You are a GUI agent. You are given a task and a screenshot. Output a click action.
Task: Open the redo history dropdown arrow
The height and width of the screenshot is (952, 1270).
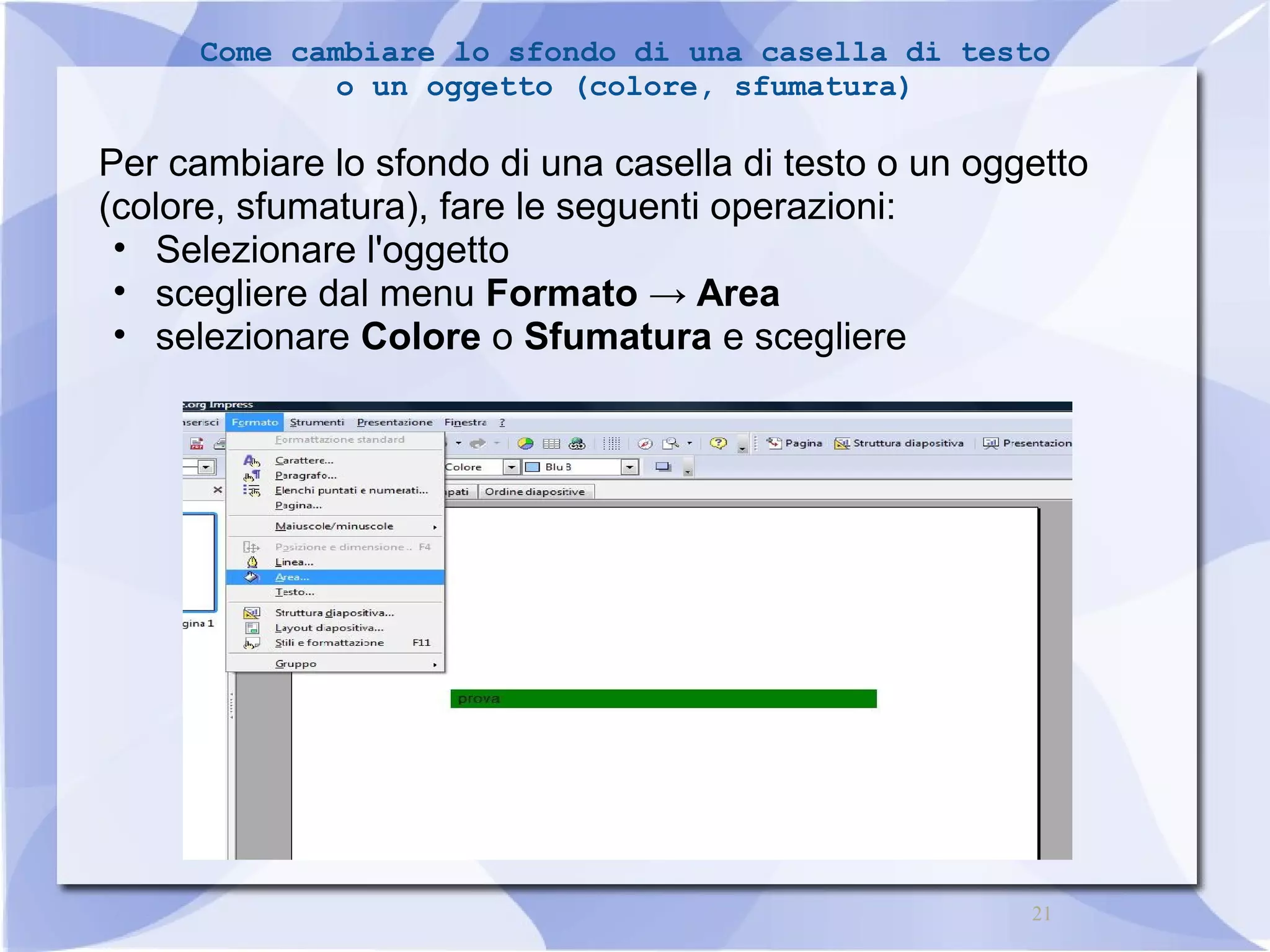[497, 443]
